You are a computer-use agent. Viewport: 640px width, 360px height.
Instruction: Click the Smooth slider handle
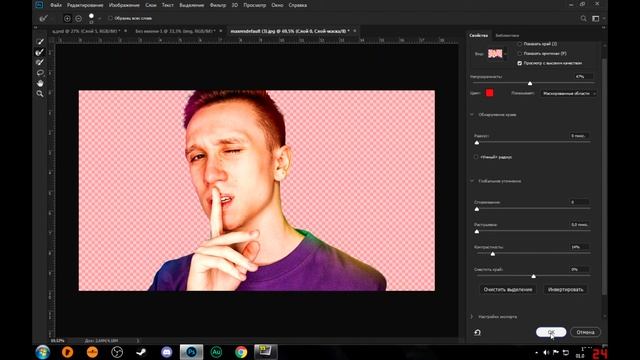(477, 209)
